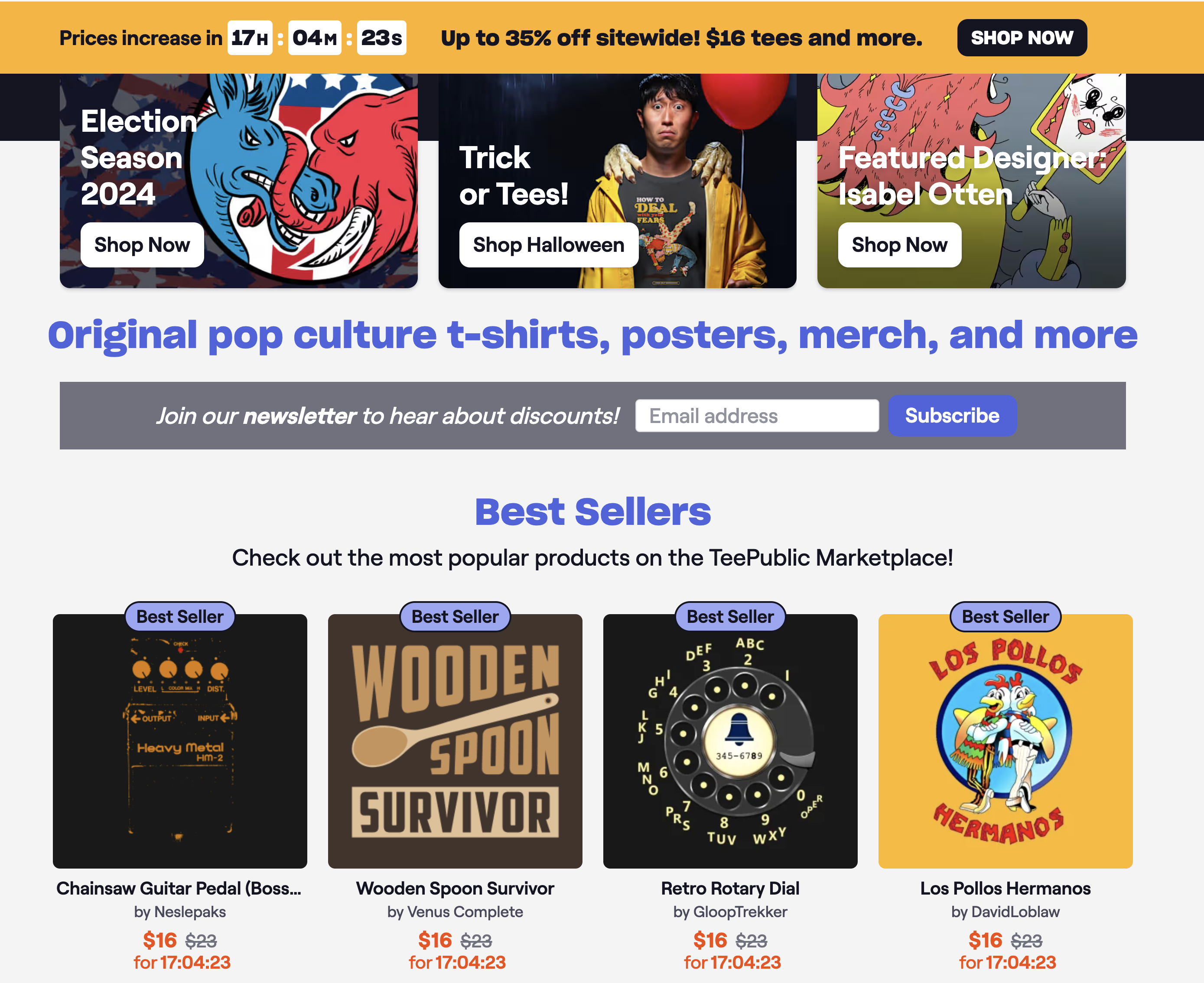Click the Retro Rotary Dial title link
The image size is (1204, 983).
731,888
